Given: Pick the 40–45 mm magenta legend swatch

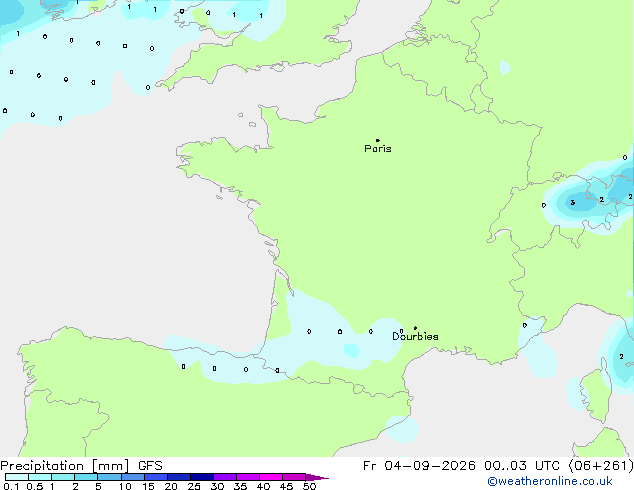Looking at the screenshot, I should point(271,477).
